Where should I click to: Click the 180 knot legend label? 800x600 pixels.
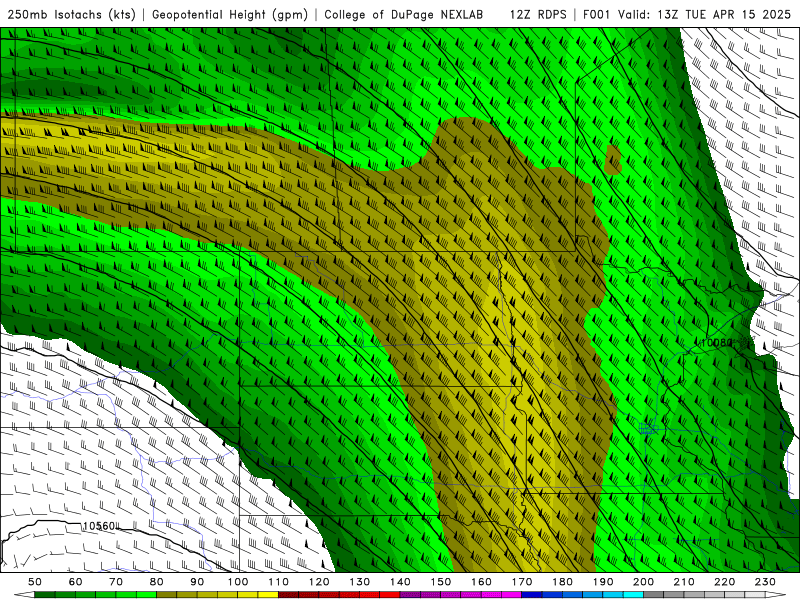click(562, 582)
